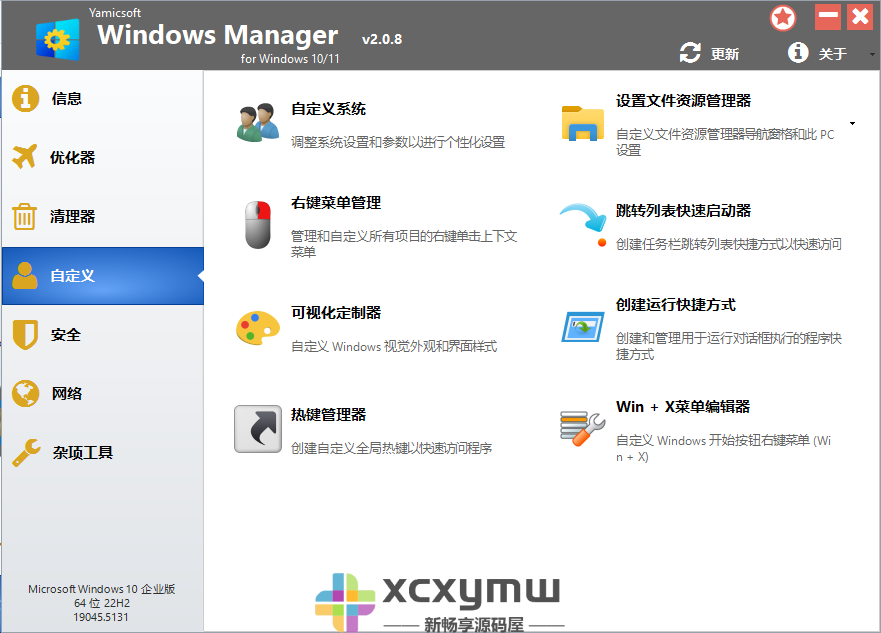Switch to the 优化器 tab
Image resolution: width=881 pixels, height=633 pixels.
(102, 157)
